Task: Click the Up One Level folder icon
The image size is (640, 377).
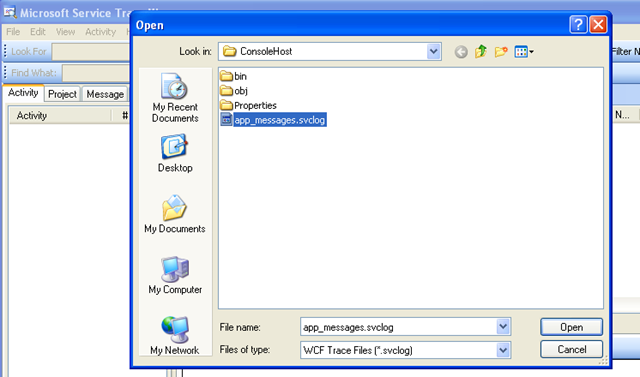Action: pyautogui.click(x=481, y=51)
